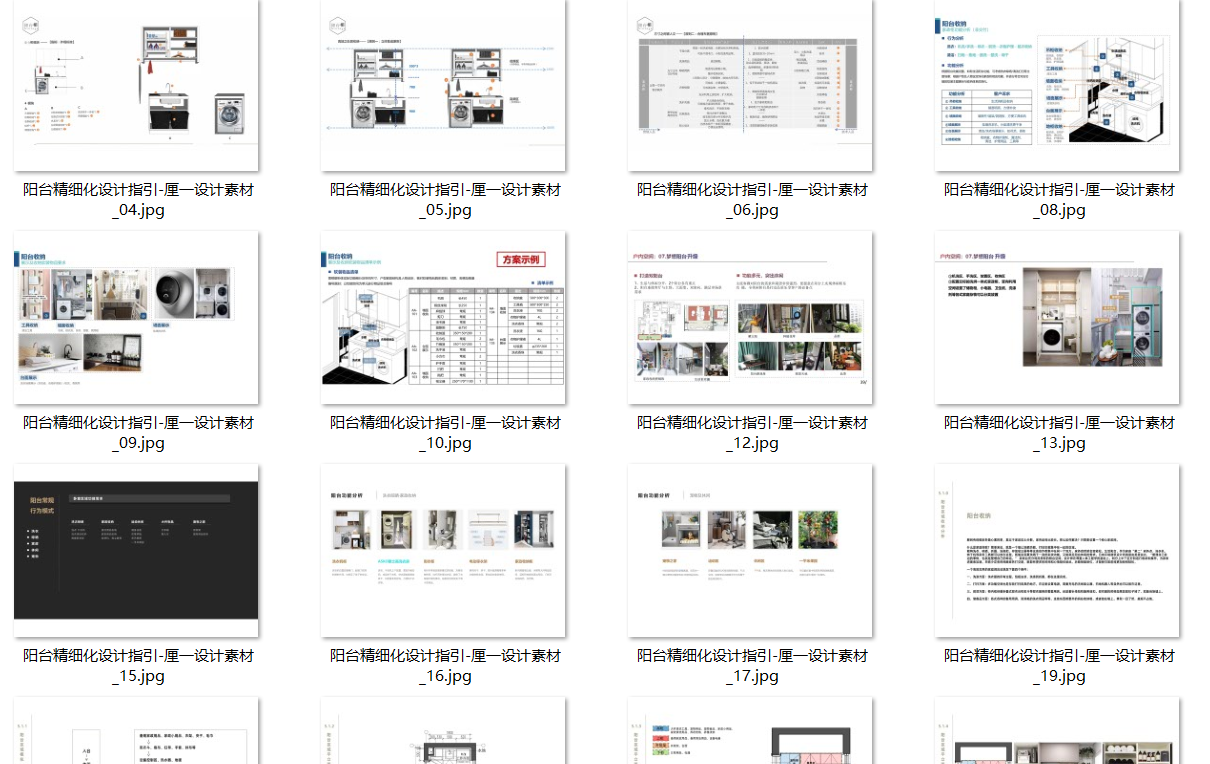Select the 阳台功能分析 thumbnail _16.jpg
This screenshot has width=1210, height=764.
(442, 551)
